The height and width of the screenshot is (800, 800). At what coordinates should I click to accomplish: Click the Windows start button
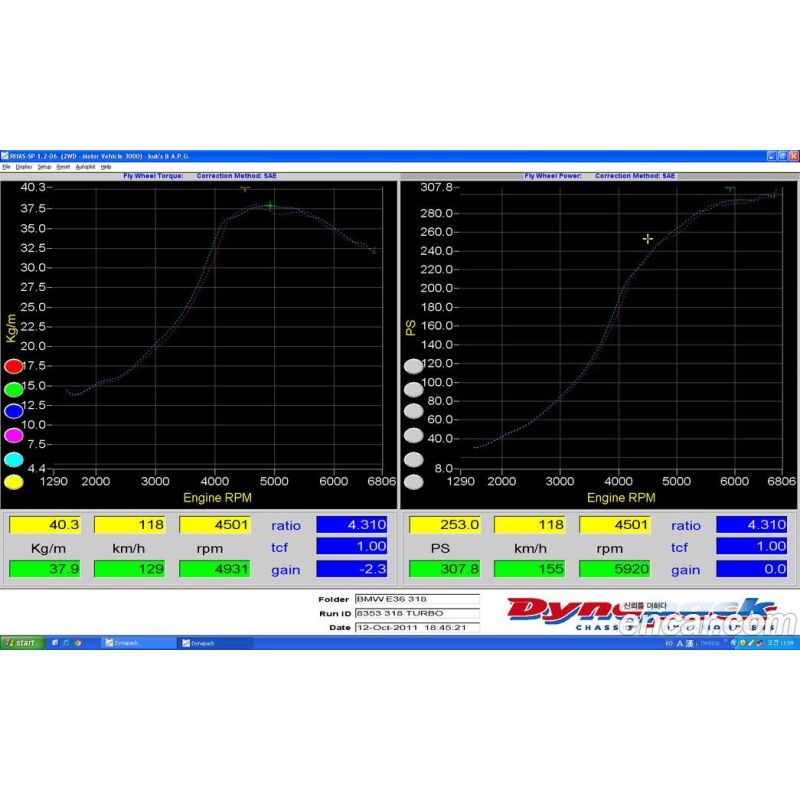[22, 643]
